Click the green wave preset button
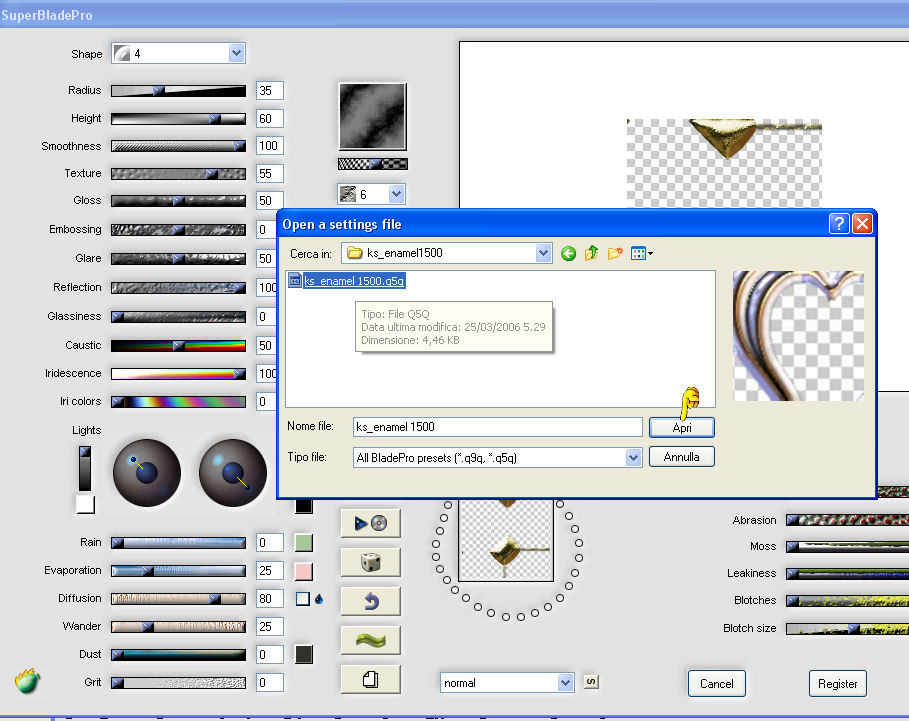The image size is (909, 721). (x=370, y=640)
